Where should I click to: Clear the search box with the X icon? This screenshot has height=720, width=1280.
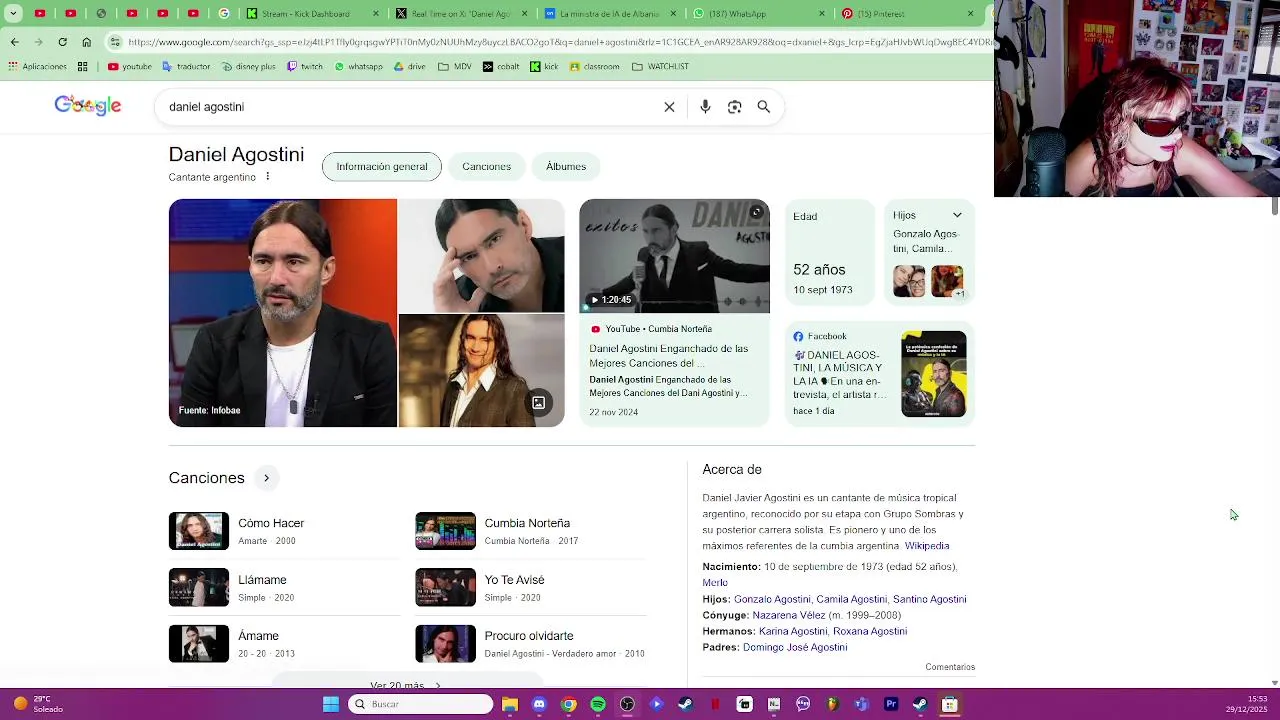click(669, 107)
